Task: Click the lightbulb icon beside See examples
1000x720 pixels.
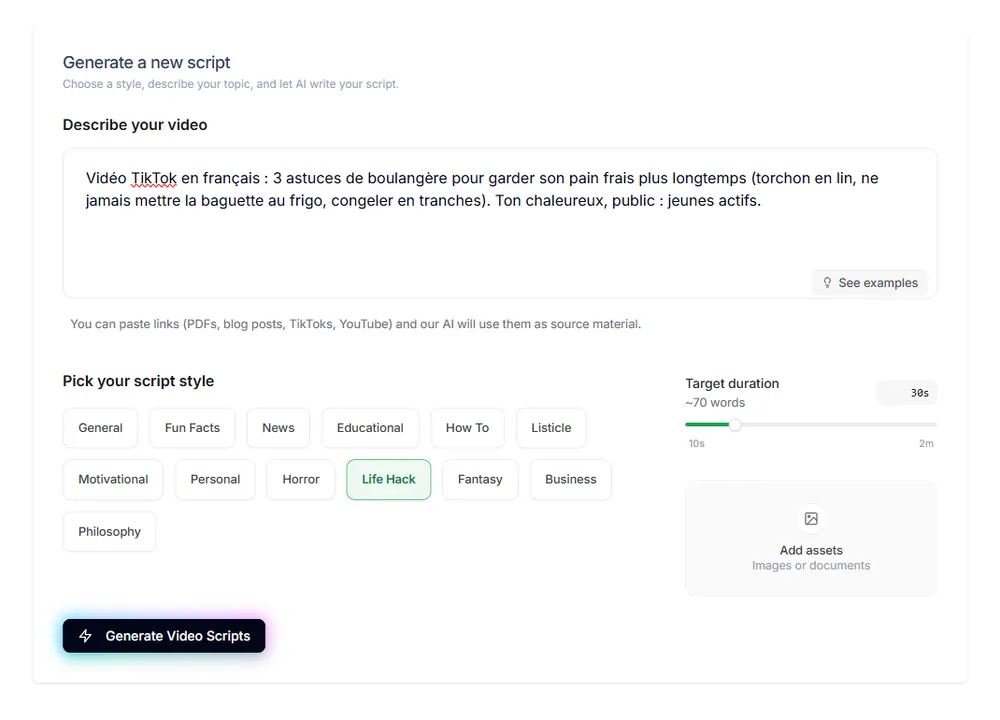Action: click(x=827, y=283)
